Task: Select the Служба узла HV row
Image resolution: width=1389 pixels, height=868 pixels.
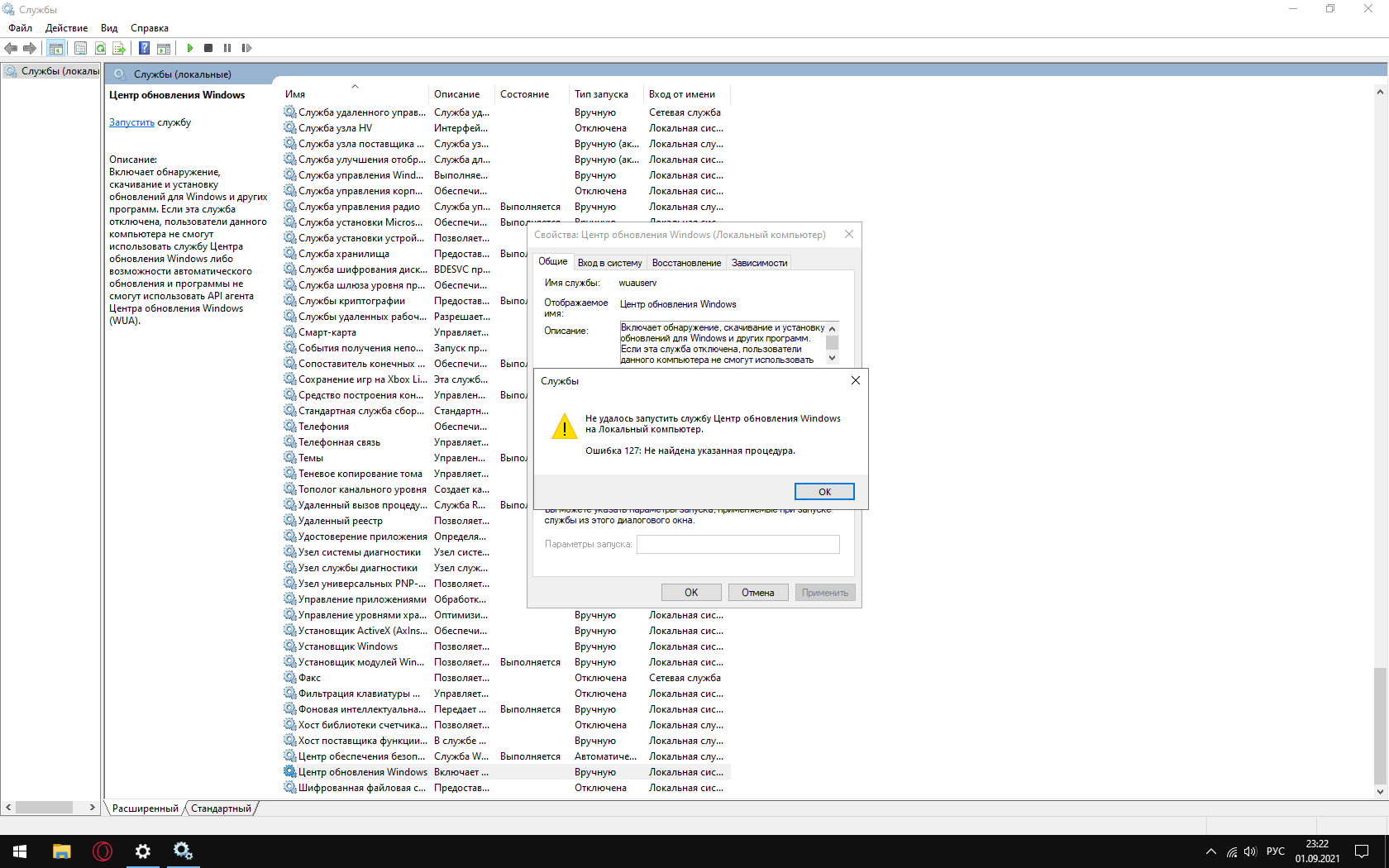Action: pos(506,128)
